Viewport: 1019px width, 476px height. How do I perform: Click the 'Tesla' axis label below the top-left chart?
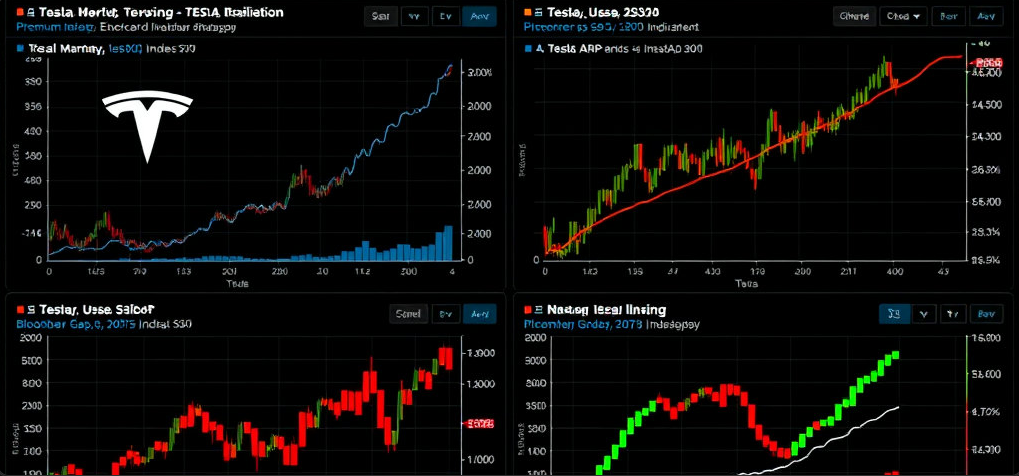point(237,284)
